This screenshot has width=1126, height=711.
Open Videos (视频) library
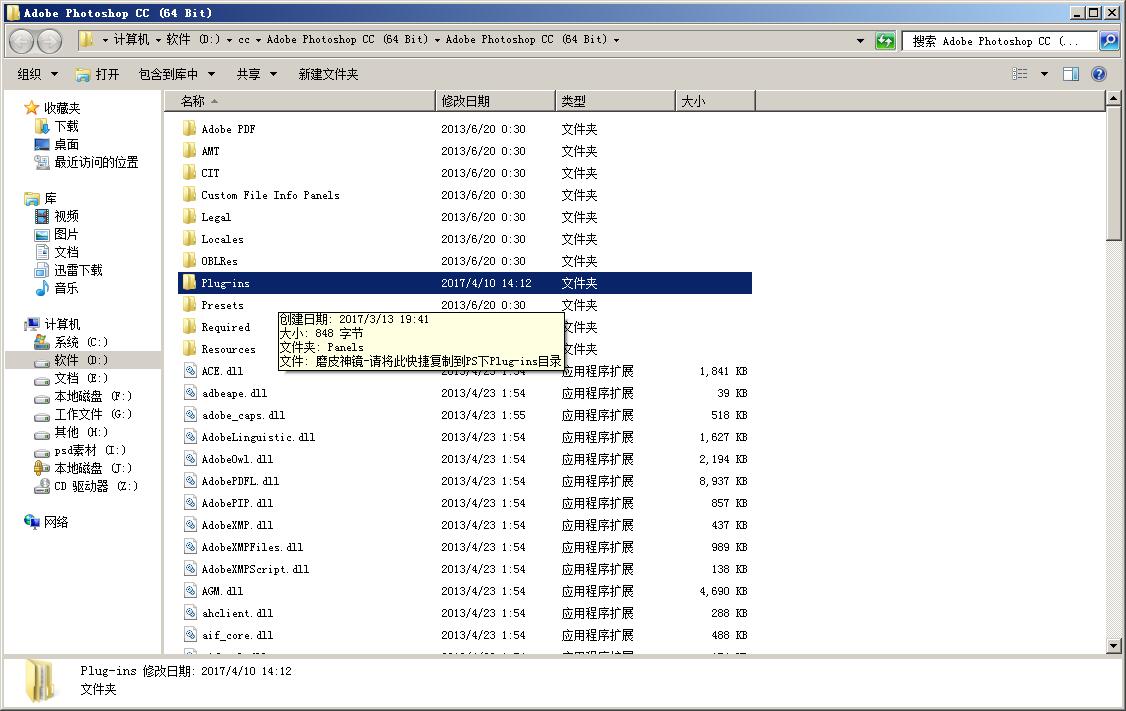tap(67, 216)
